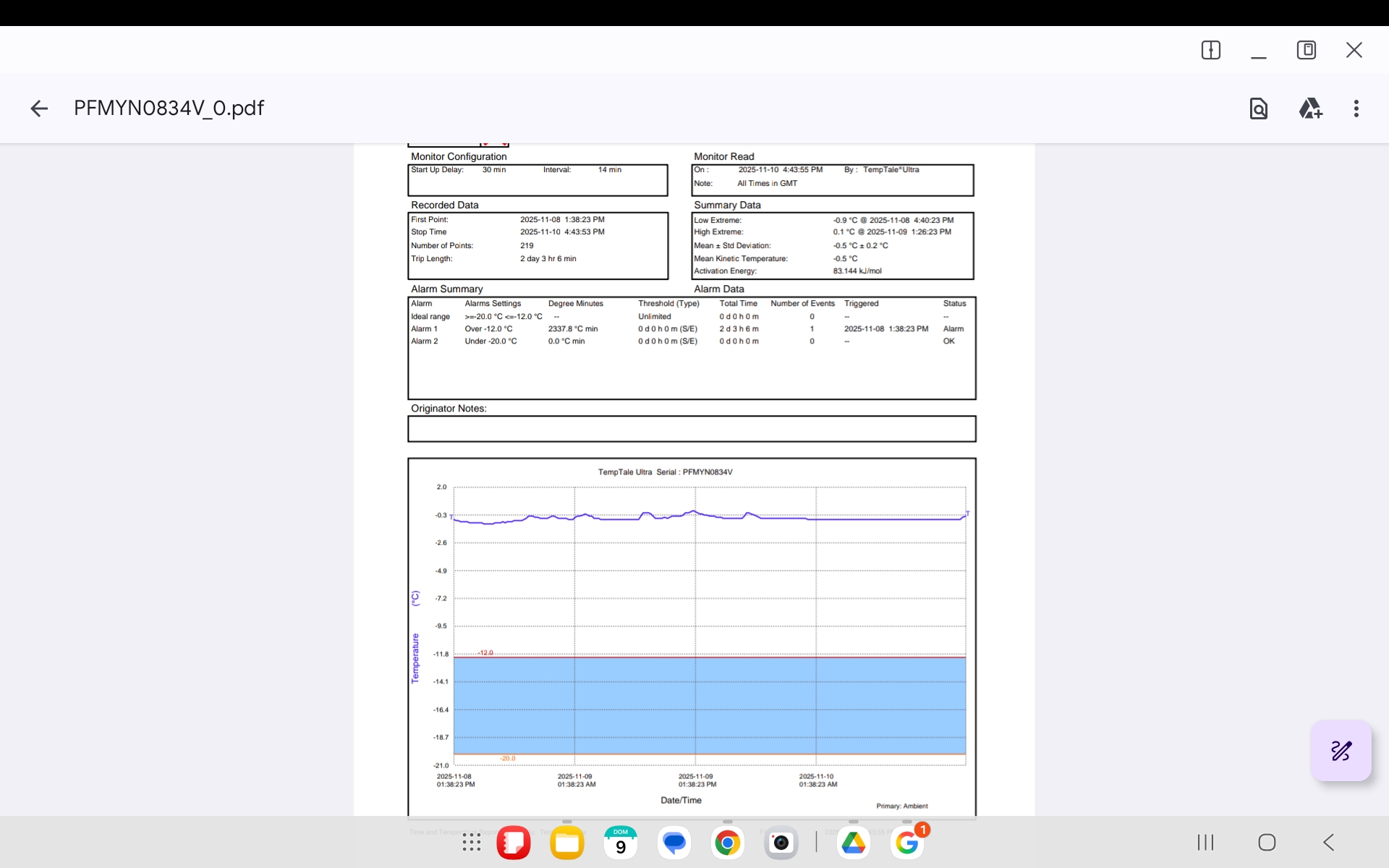Open the Chrome browser from the taskbar

[727, 842]
